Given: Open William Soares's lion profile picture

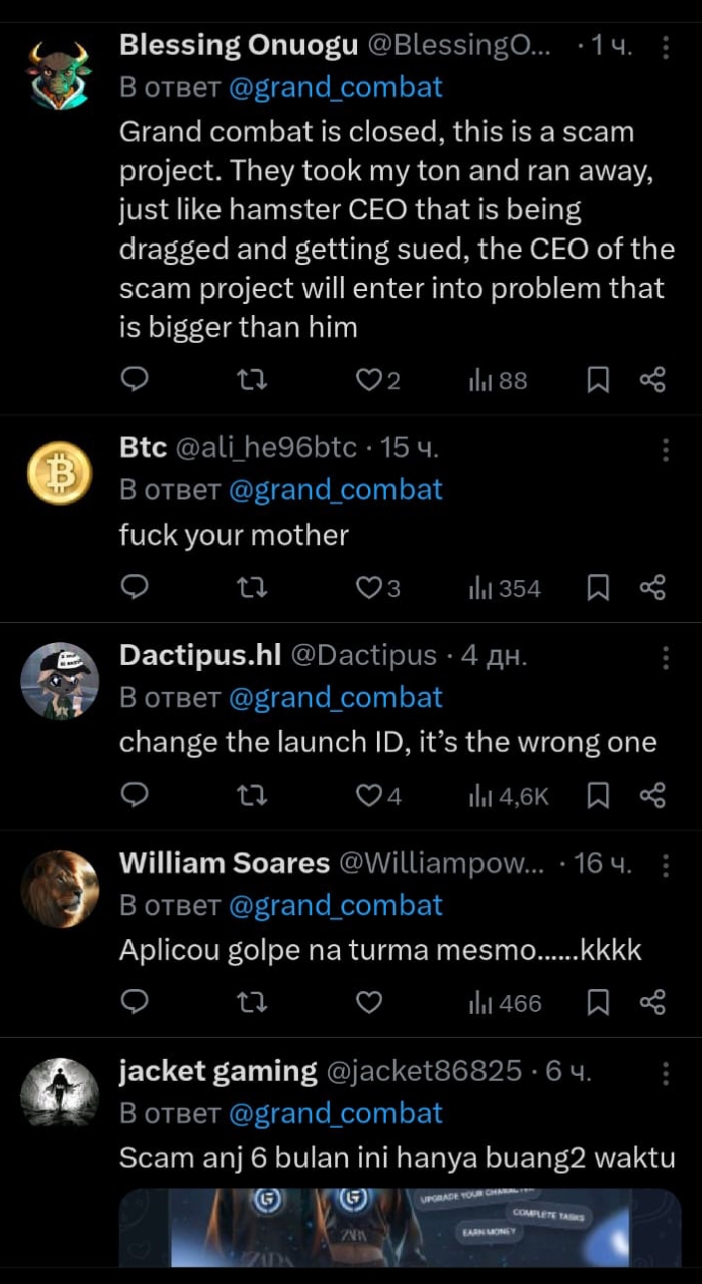Looking at the screenshot, I should click(58, 889).
